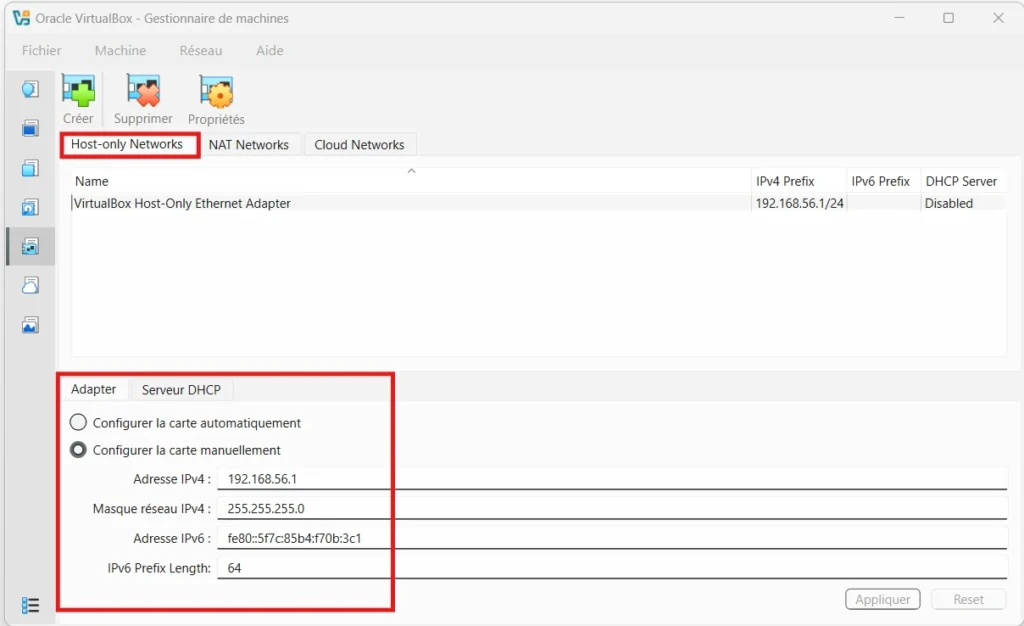
Task: Click the 192.168.56.1/24 prefix cell
Action: [799, 203]
